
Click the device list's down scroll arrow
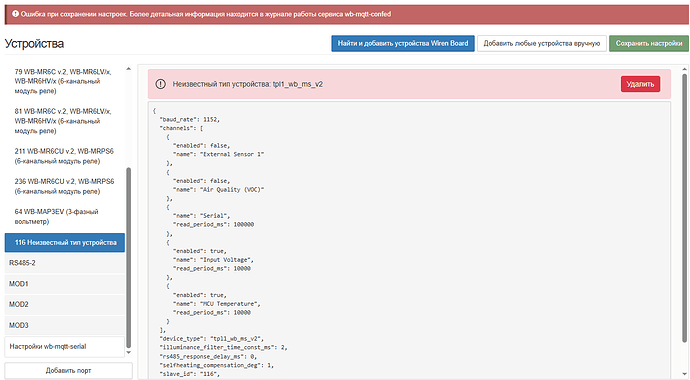pyautogui.click(x=128, y=352)
